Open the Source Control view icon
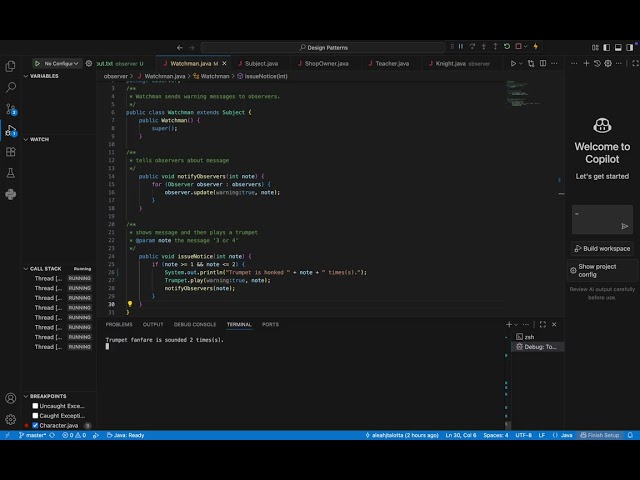This screenshot has height=480, width=640. pos(11,109)
